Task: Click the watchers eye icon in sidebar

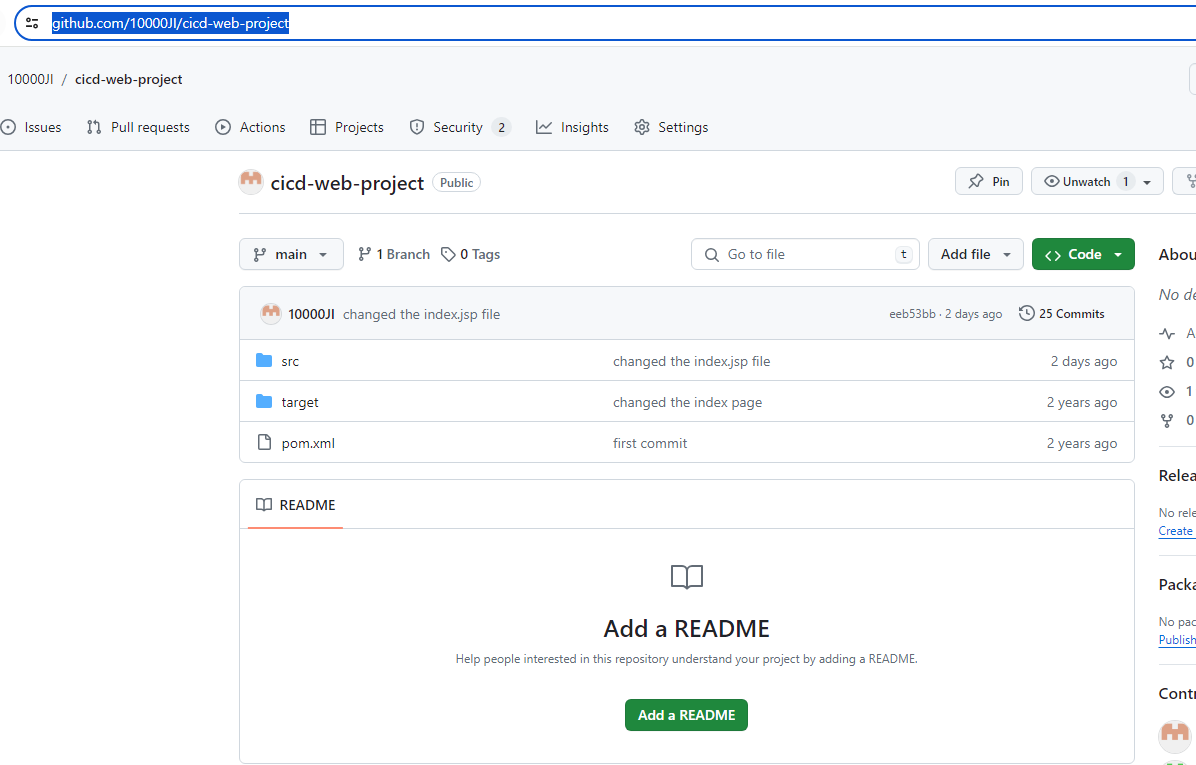Action: coord(1167,392)
